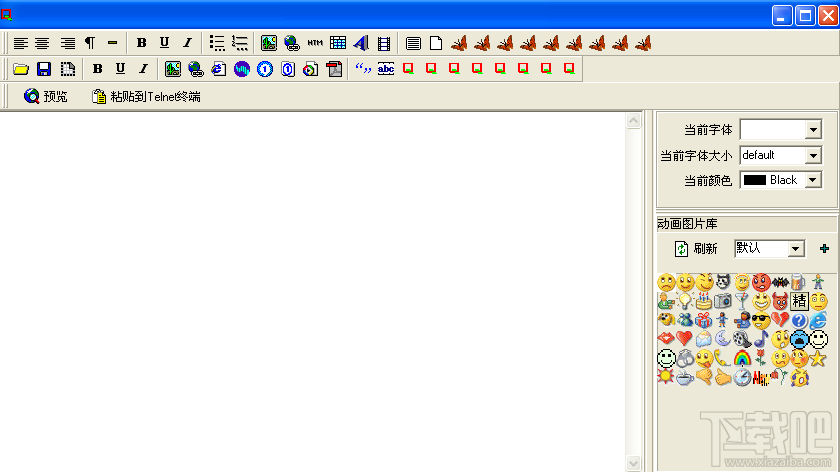Click 粘贴到Telnet终端 button

[x=146, y=96]
